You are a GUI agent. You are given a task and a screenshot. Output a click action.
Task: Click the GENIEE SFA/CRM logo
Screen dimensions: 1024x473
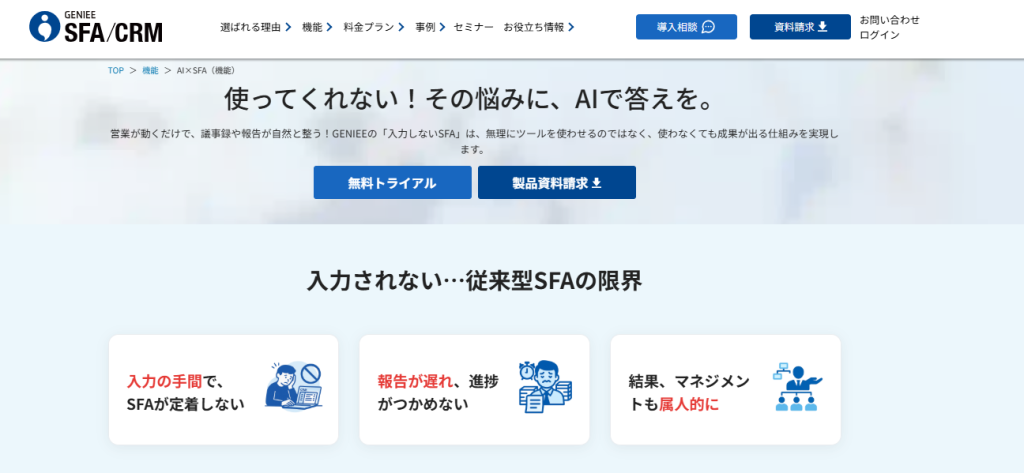click(x=96, y=27)
